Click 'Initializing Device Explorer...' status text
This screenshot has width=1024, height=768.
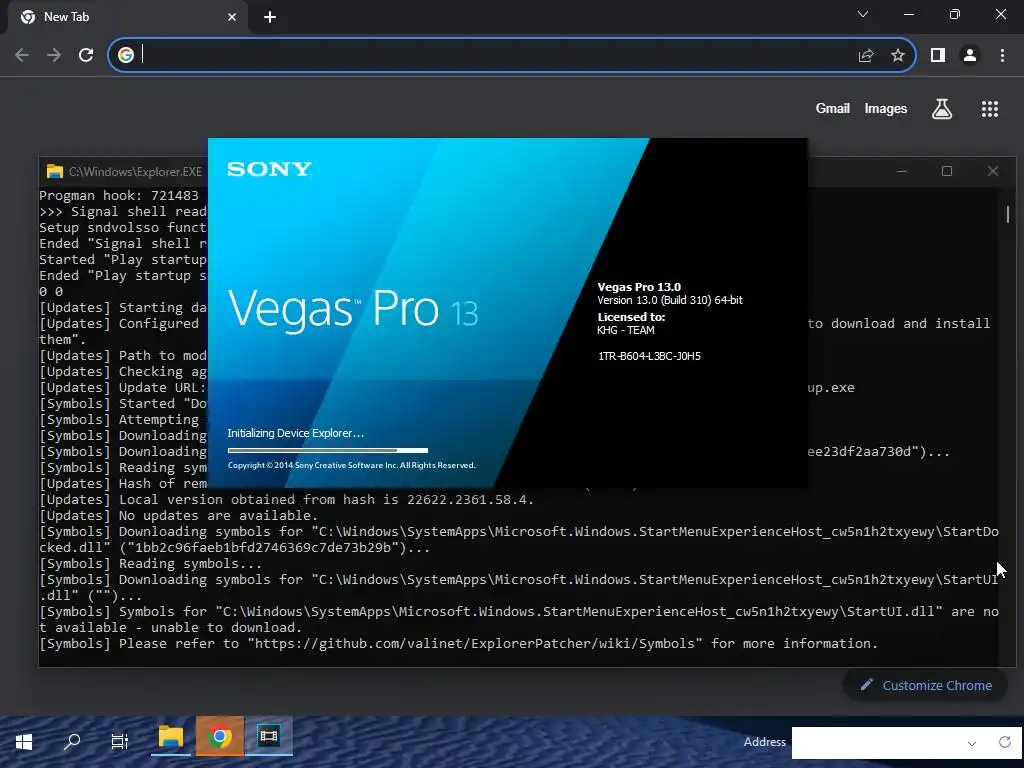point(295,433)
